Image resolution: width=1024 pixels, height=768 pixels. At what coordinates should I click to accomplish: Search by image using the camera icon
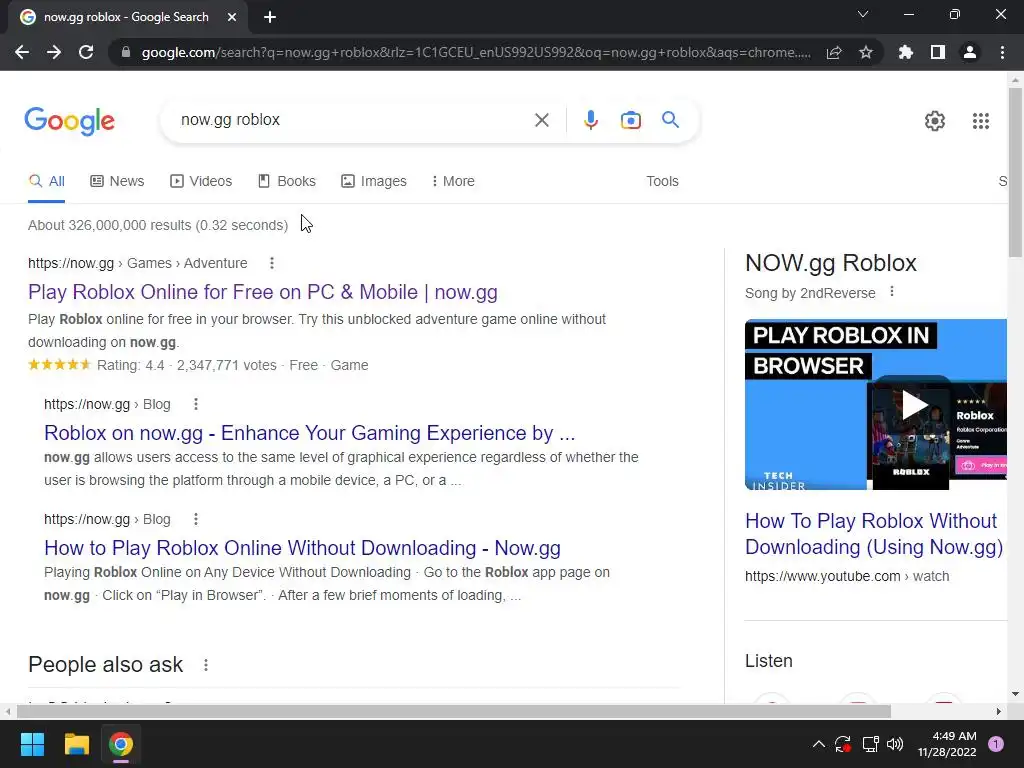[630, 120]
